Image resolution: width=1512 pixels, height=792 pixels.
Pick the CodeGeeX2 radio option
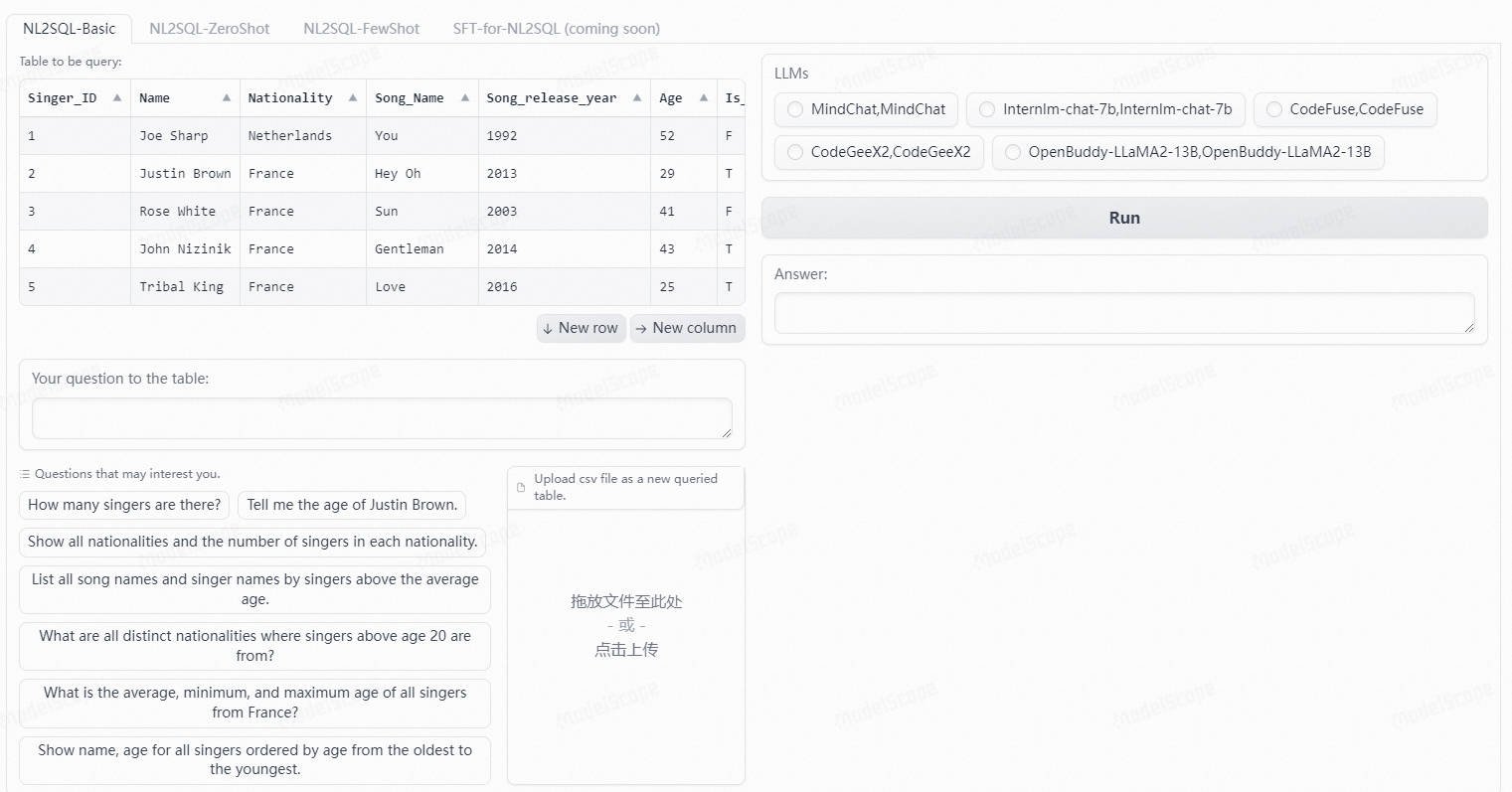point(795,152)
